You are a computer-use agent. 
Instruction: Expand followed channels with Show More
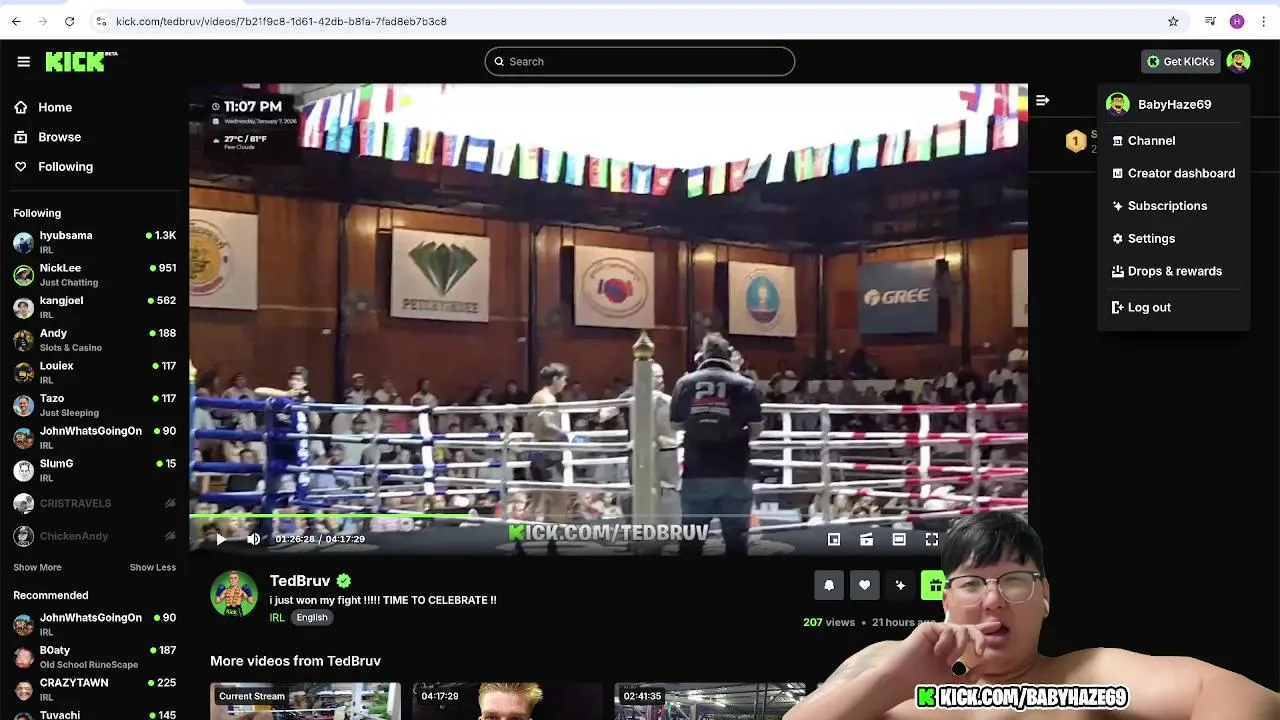pos(37,567)
